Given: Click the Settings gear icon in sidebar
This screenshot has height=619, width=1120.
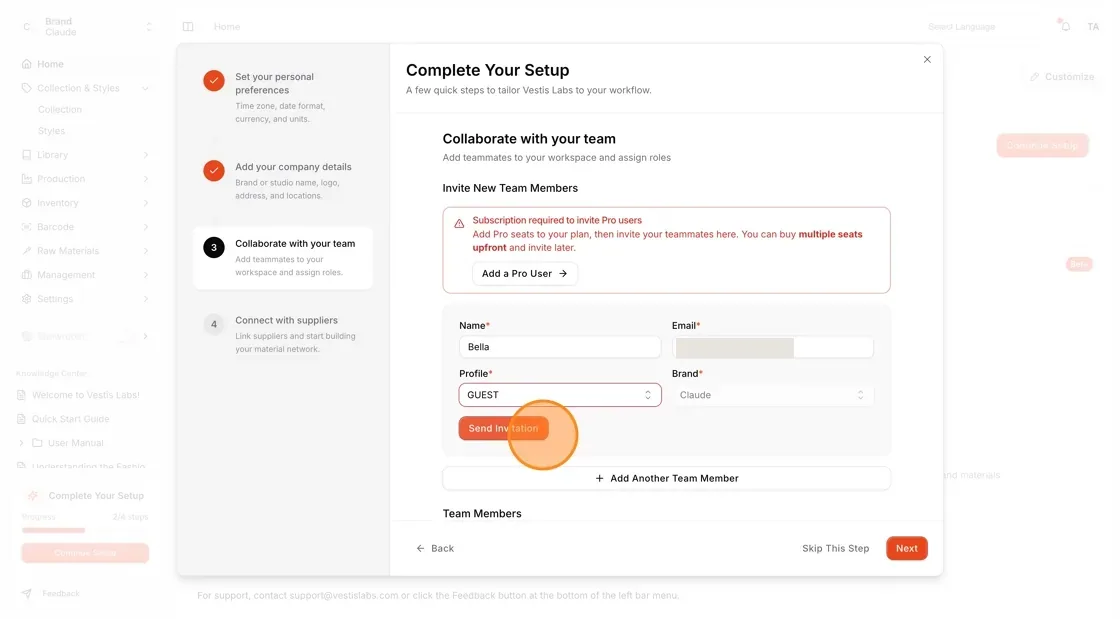Looking at the screenshot, I should tap(26, 298).
